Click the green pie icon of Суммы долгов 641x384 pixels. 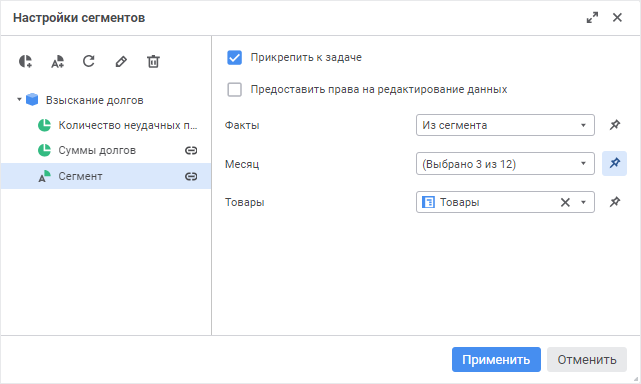44,150
